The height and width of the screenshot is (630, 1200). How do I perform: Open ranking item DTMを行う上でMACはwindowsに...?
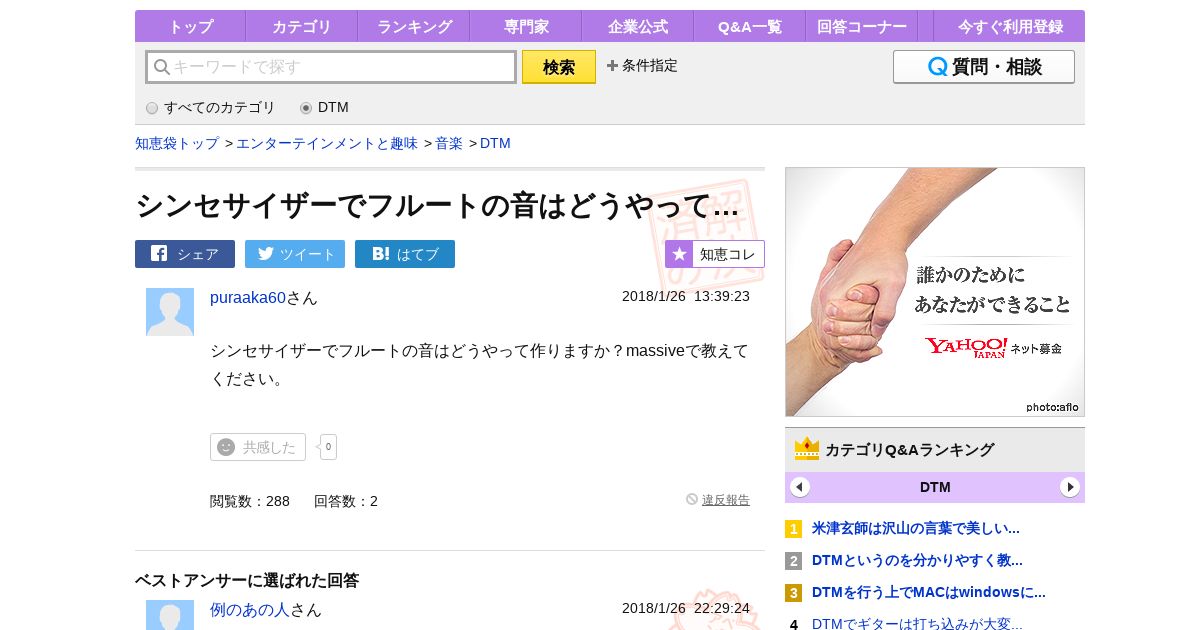[x=929, y=592]
